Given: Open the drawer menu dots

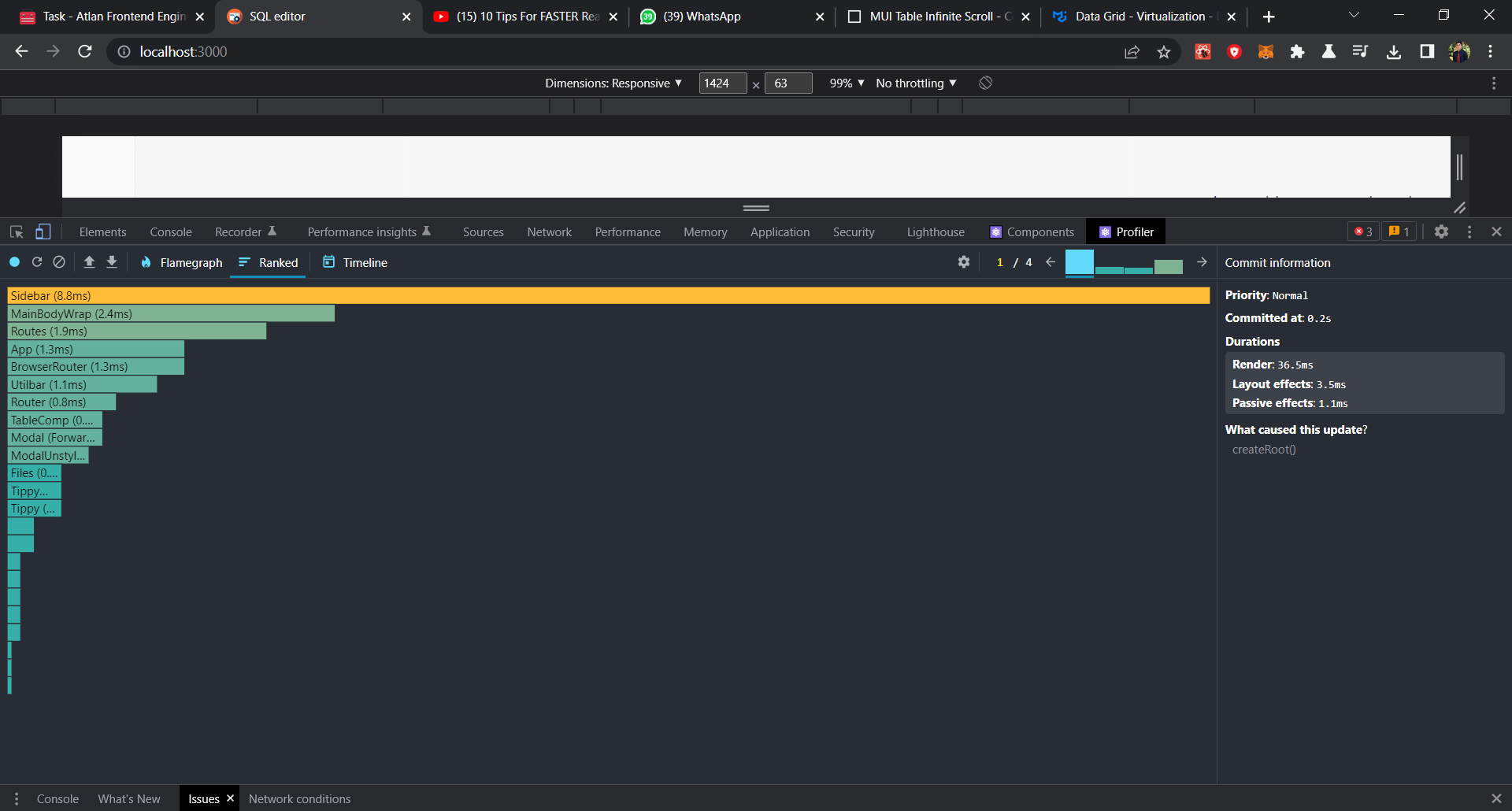Looking at the screenshot, I should point(17,798).
